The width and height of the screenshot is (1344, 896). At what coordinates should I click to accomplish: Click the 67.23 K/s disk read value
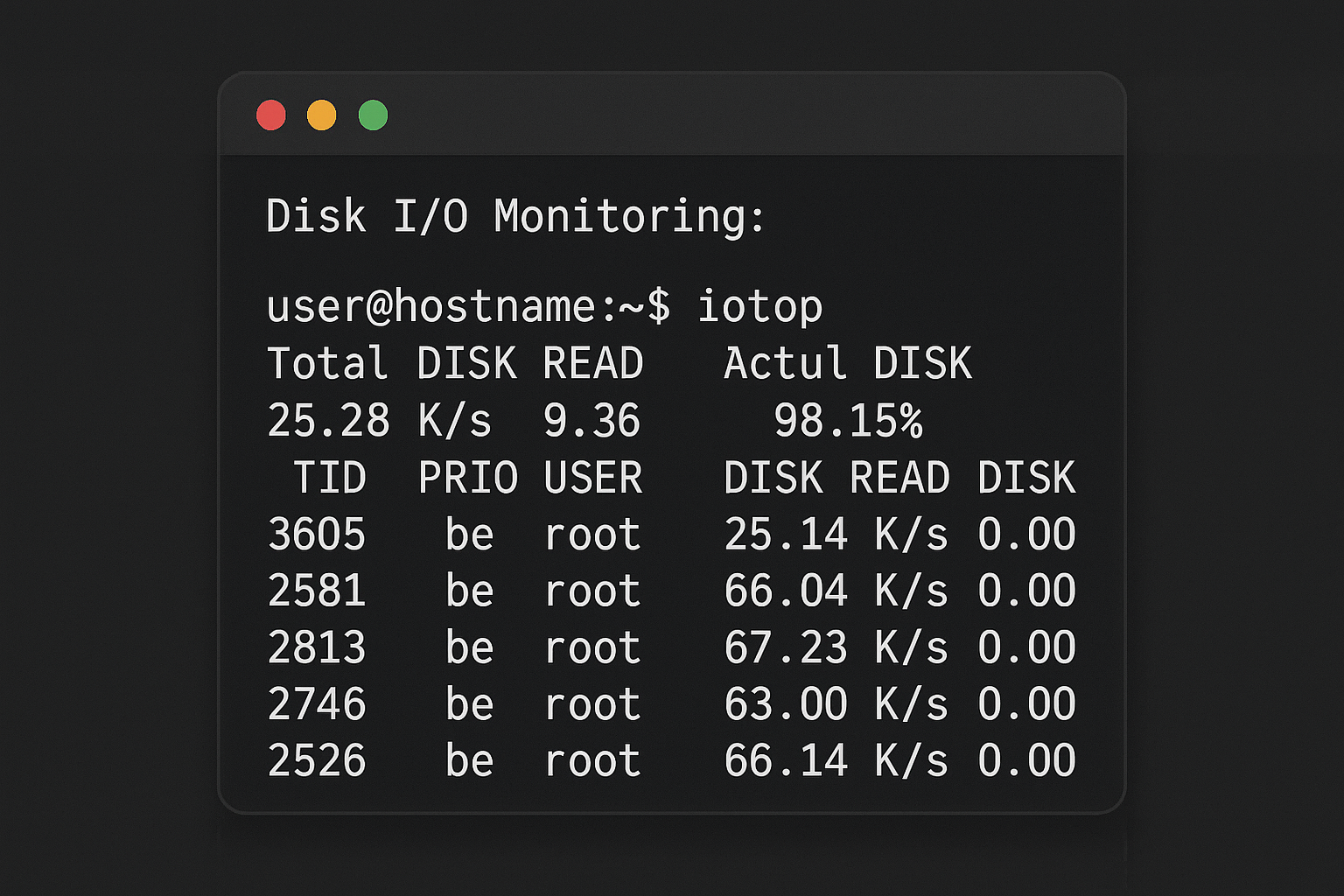click(836, 648)
